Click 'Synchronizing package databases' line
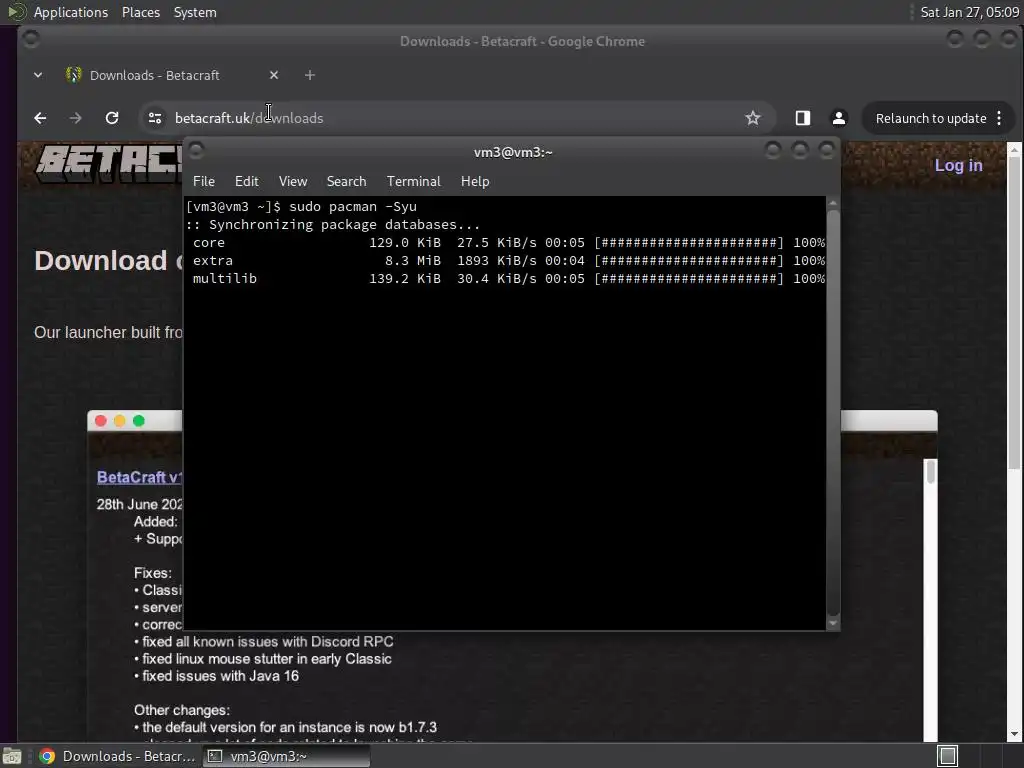Screen dimensions: 1024x768 click(x=333, y=225)
